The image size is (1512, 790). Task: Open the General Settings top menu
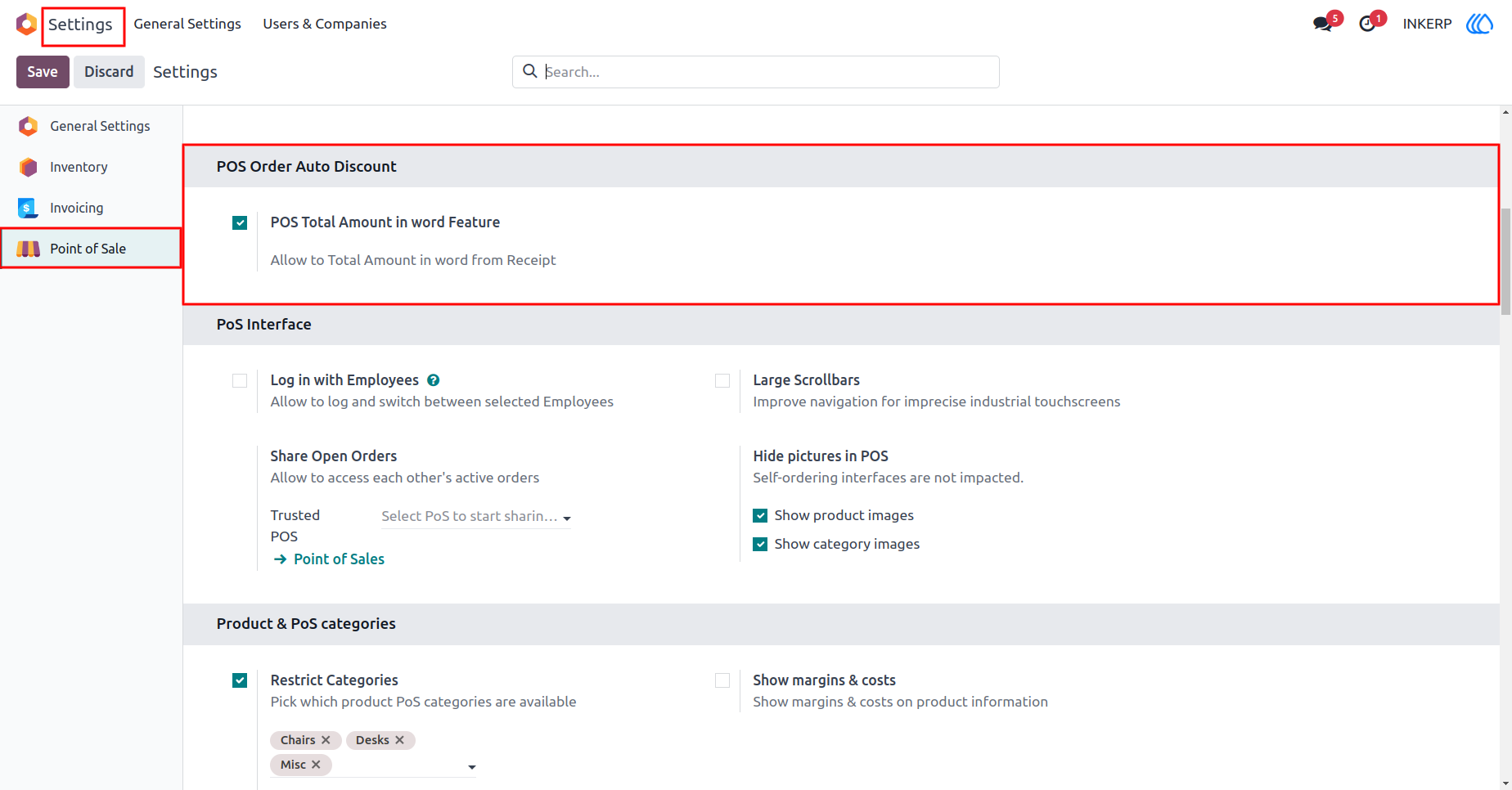(x=187, y=24)
